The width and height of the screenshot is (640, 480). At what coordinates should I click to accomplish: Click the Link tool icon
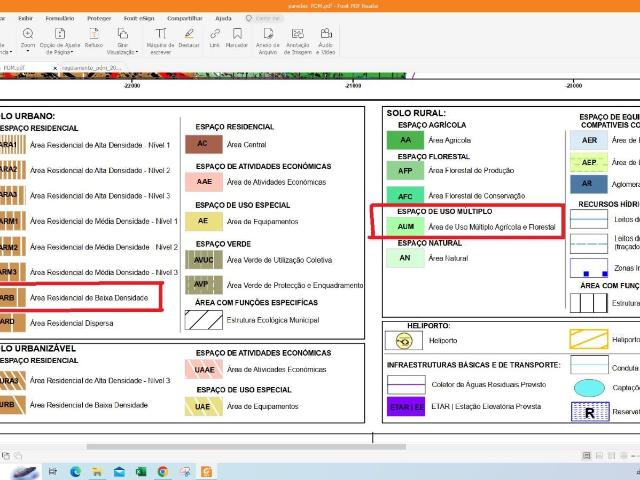[214, 38]
